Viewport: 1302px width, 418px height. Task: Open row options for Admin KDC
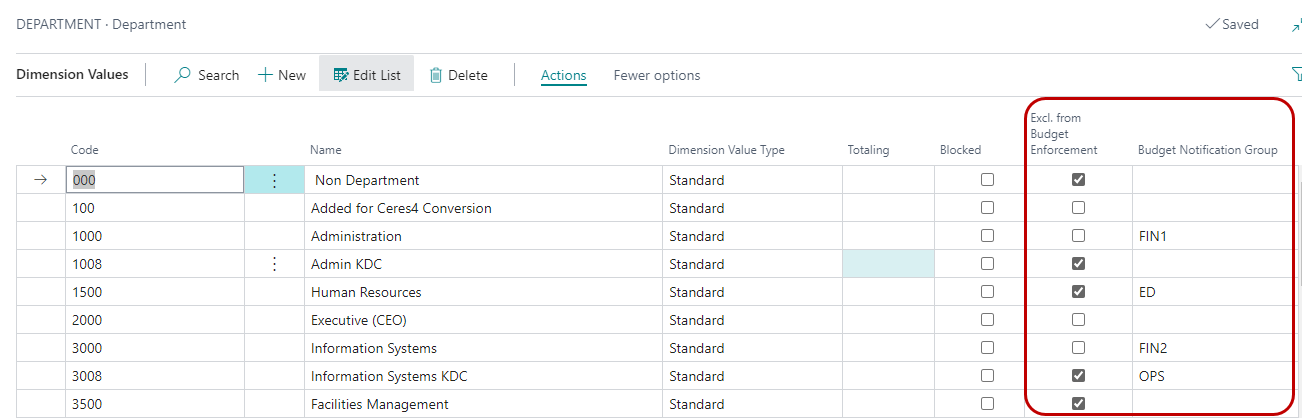[274, 264]
